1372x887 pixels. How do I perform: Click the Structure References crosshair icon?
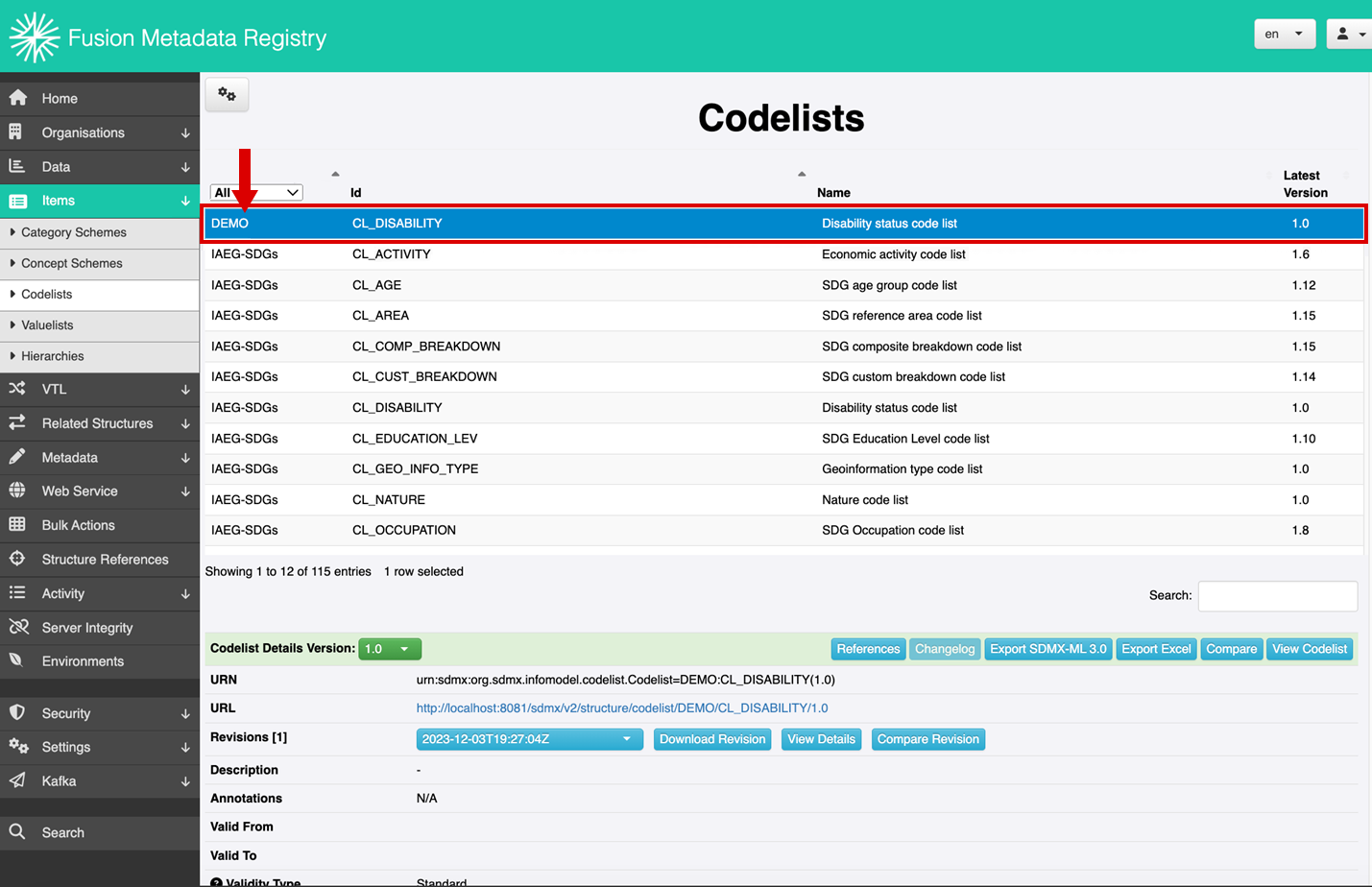pos(18,559)
